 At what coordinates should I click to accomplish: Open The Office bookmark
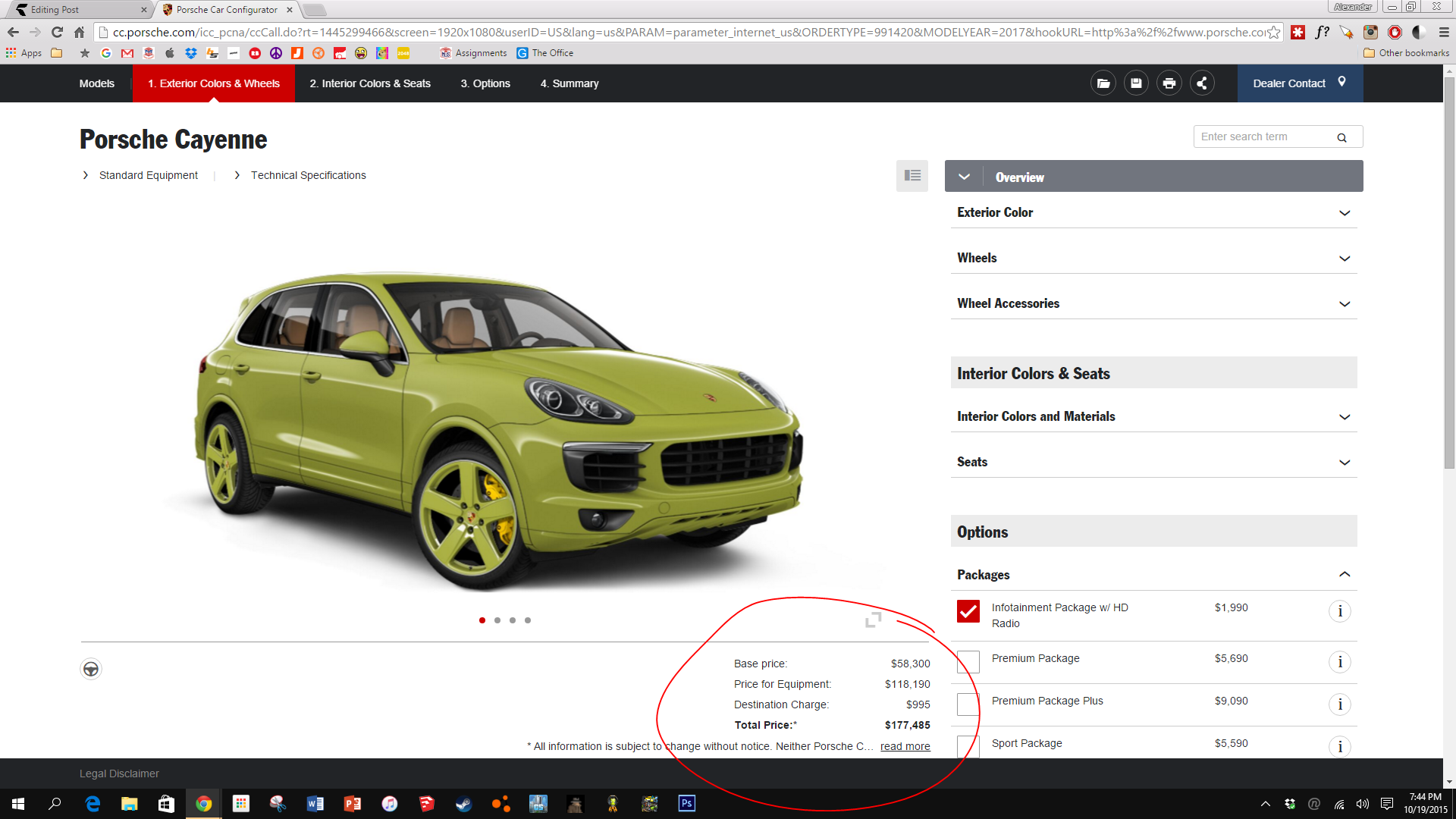pos(545,53)
